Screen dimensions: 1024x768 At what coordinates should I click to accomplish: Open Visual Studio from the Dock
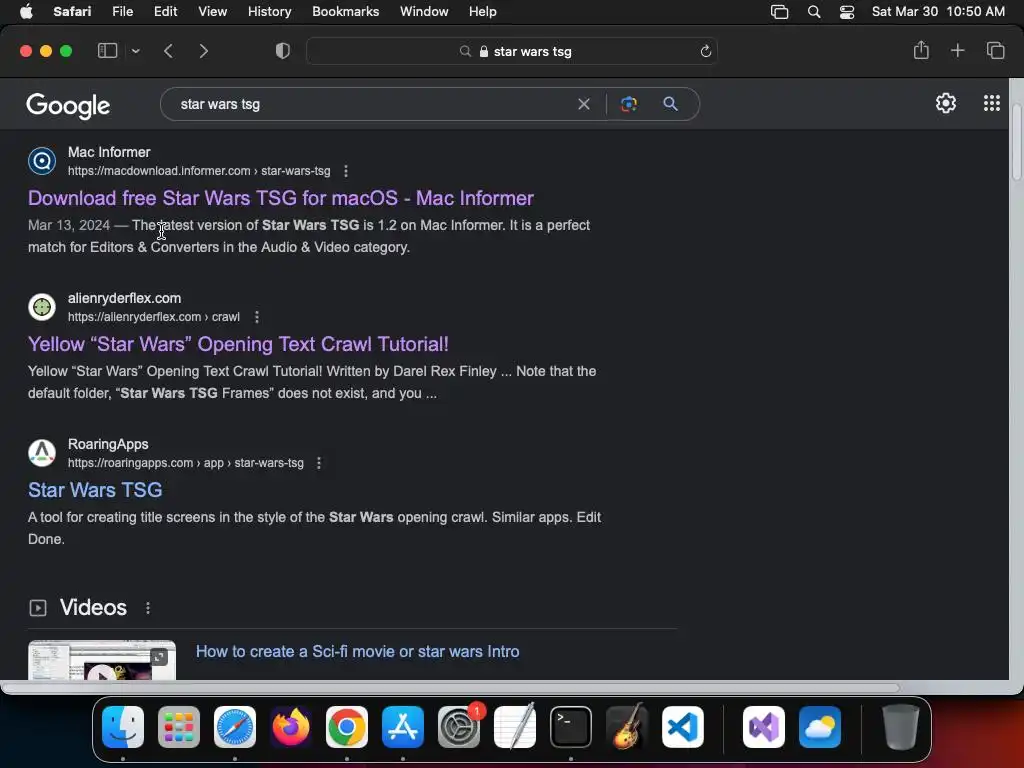pos(763,727)
